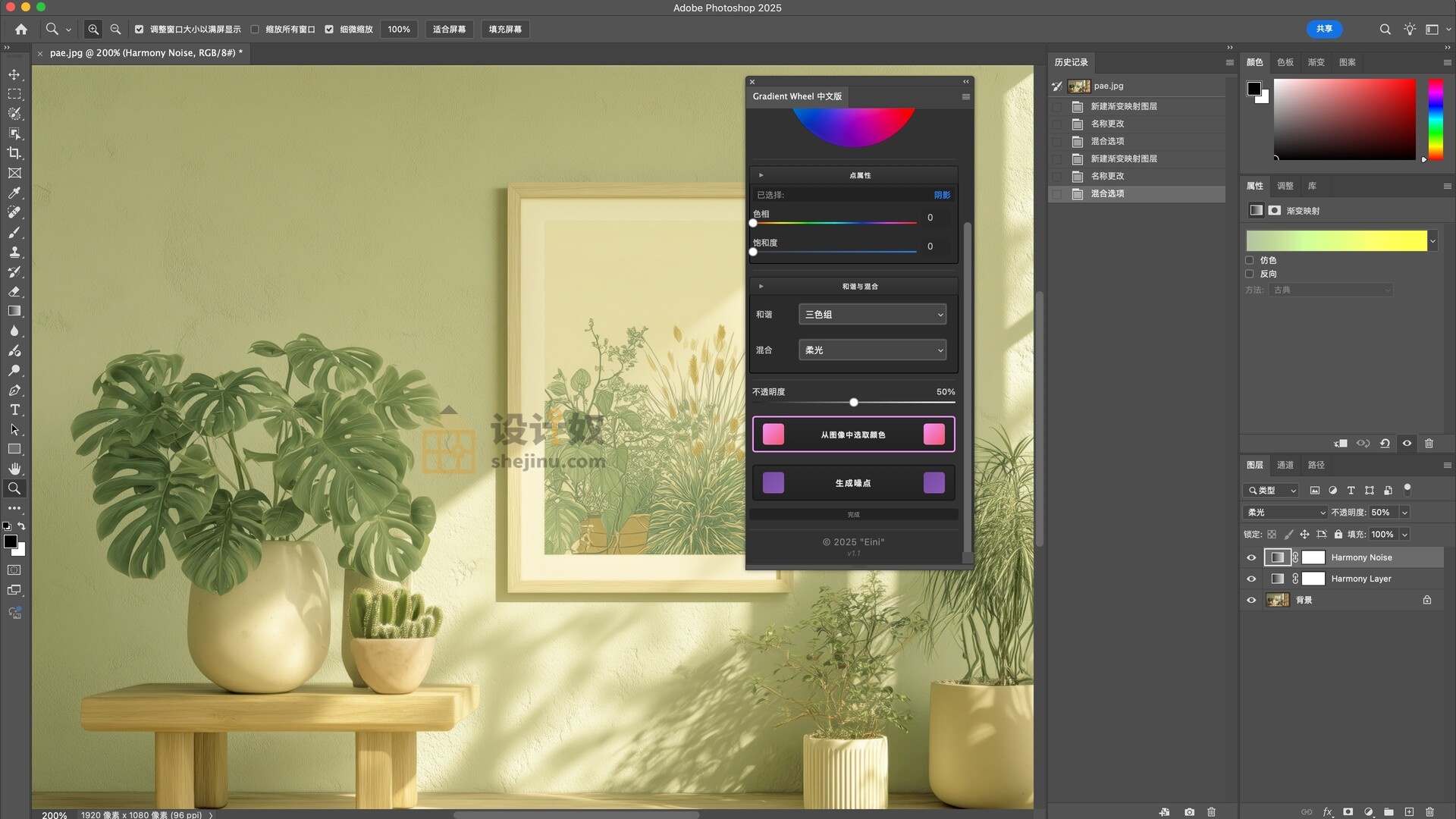
Task: Choose the Eyedropper tool
Action: (x=14, y=193)
